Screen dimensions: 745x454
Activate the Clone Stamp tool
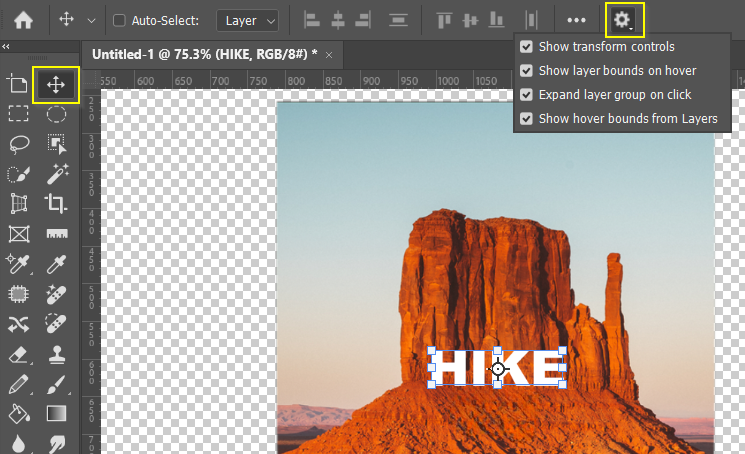[x=56, y=354]
